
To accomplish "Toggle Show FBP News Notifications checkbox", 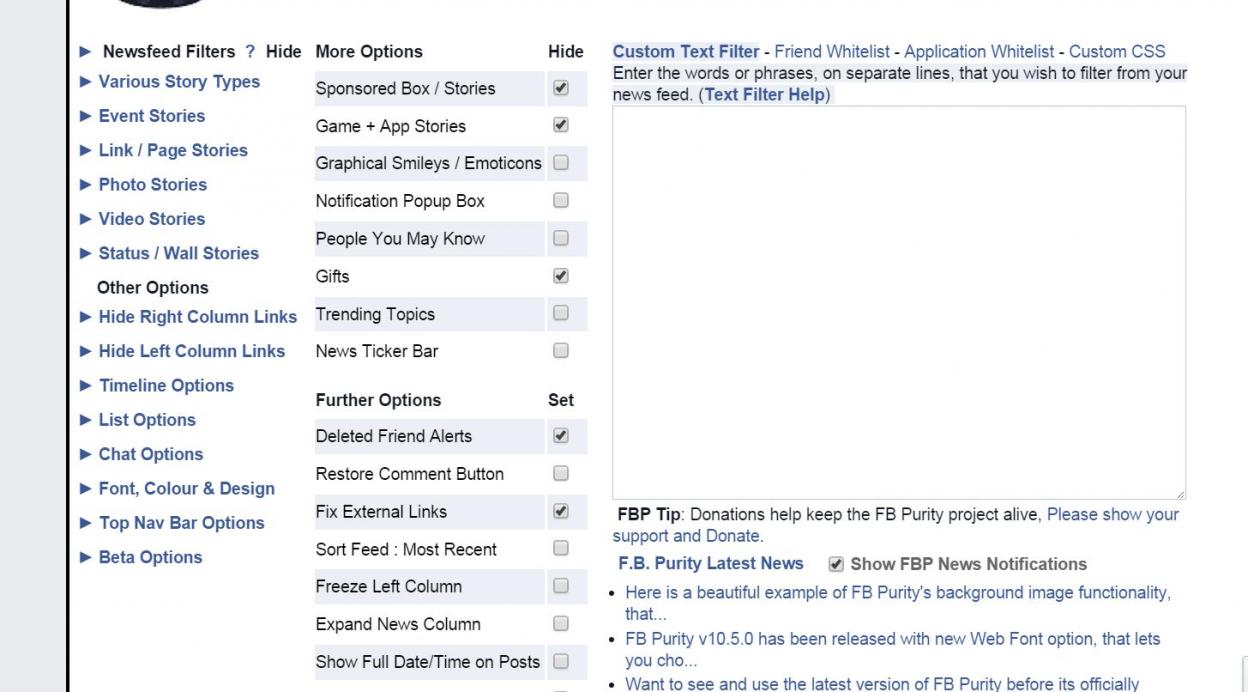I will click(x=836, y=564).
